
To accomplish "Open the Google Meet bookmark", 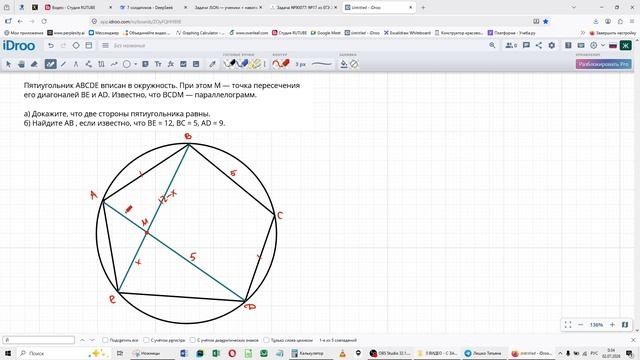I will pyautogui.click(x=326, y=33).
